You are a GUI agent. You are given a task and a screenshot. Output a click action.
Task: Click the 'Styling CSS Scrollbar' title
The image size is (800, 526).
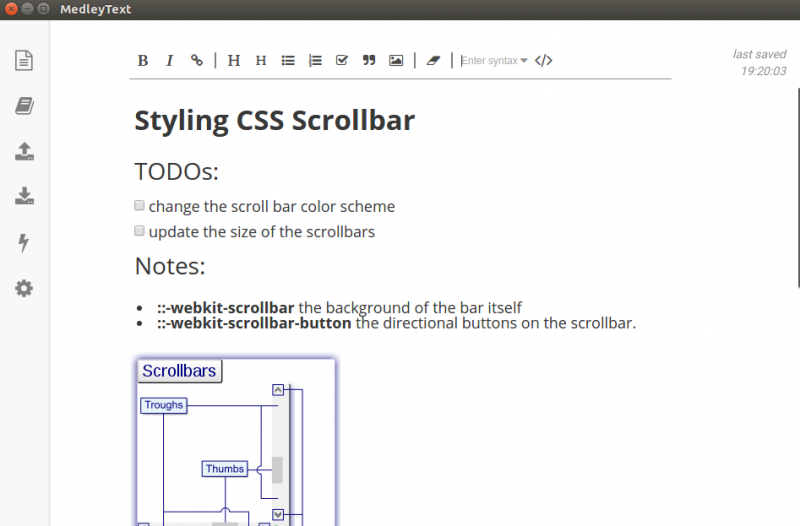tap(274, 121)
